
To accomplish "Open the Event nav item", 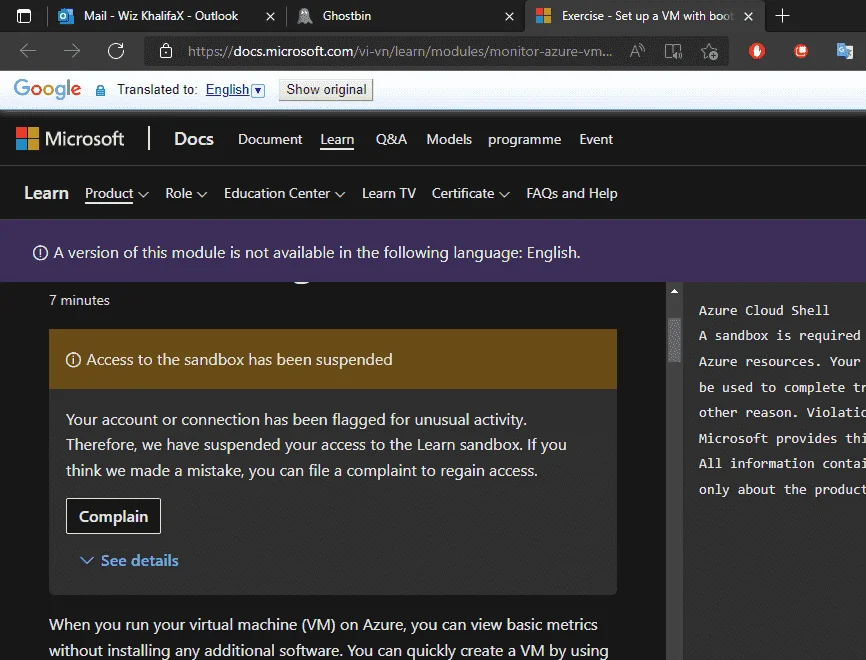I will [596, 139].
